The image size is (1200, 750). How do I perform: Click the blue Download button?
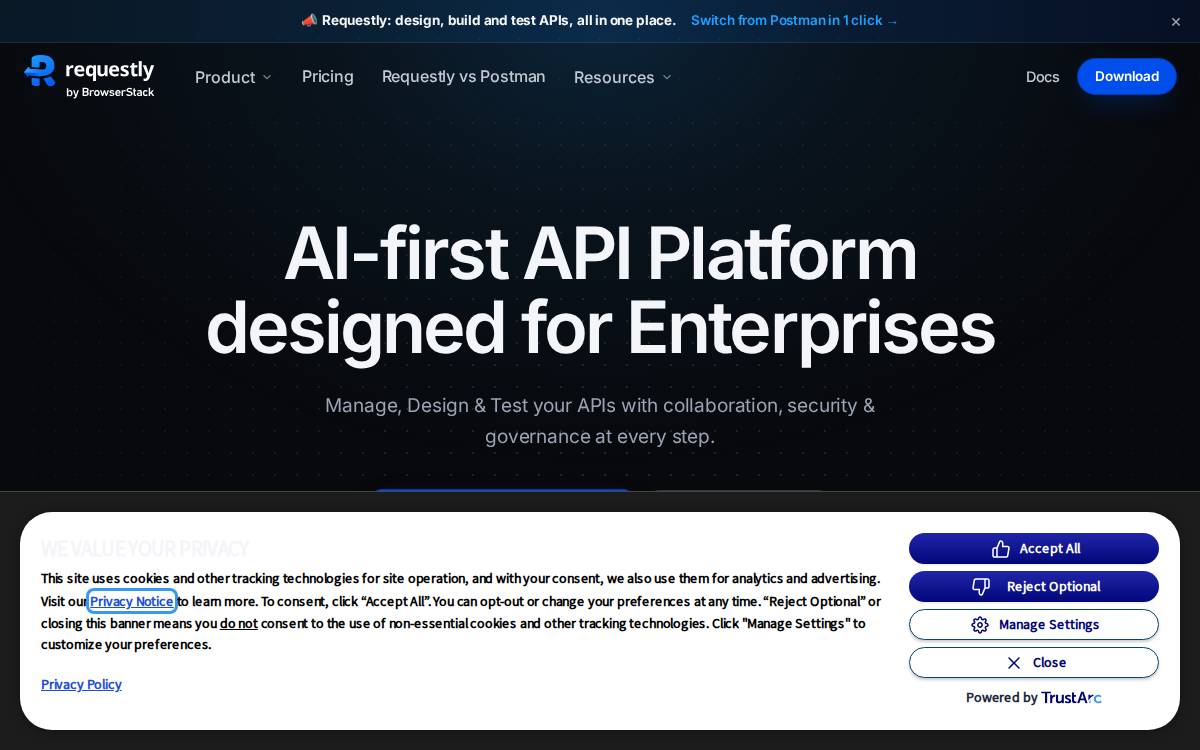(1127, 76)
